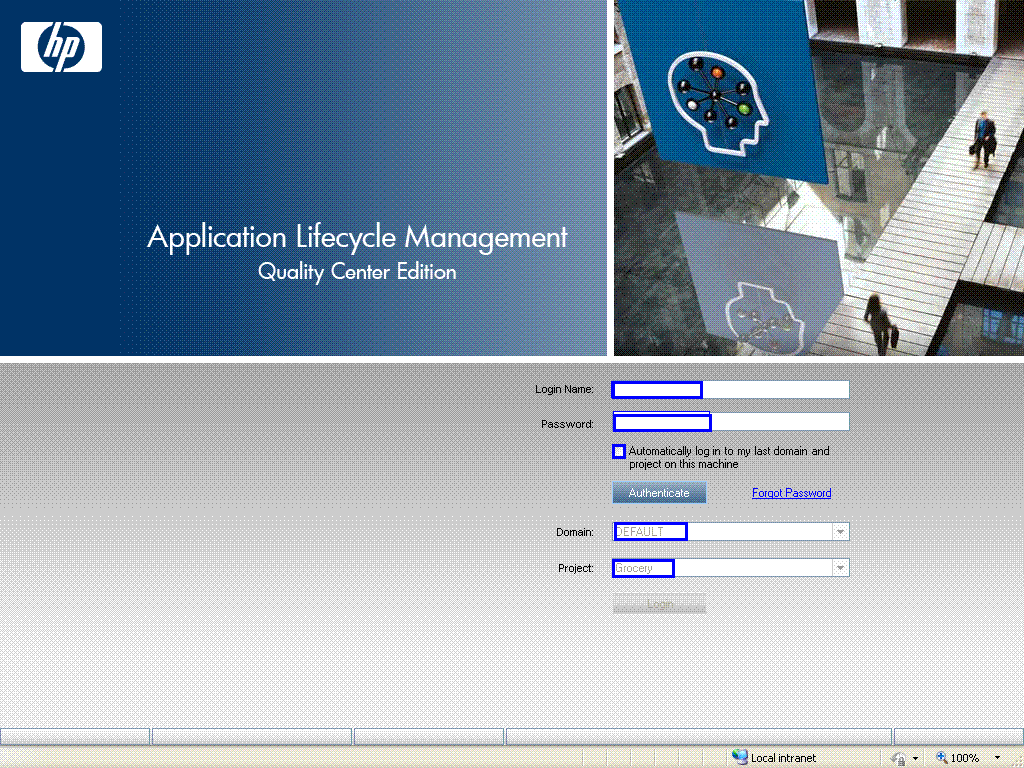Viewport: 1024px width, 768px height.
Task: Click "Quality Center Edition" subtitle text
Action: [x=357, y=272]
